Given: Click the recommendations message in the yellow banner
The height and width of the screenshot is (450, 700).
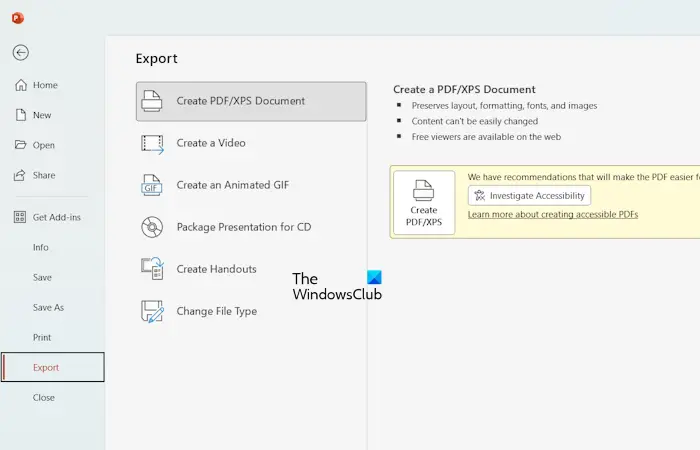Looking at the screenshot, I should (x=583, y=177).
